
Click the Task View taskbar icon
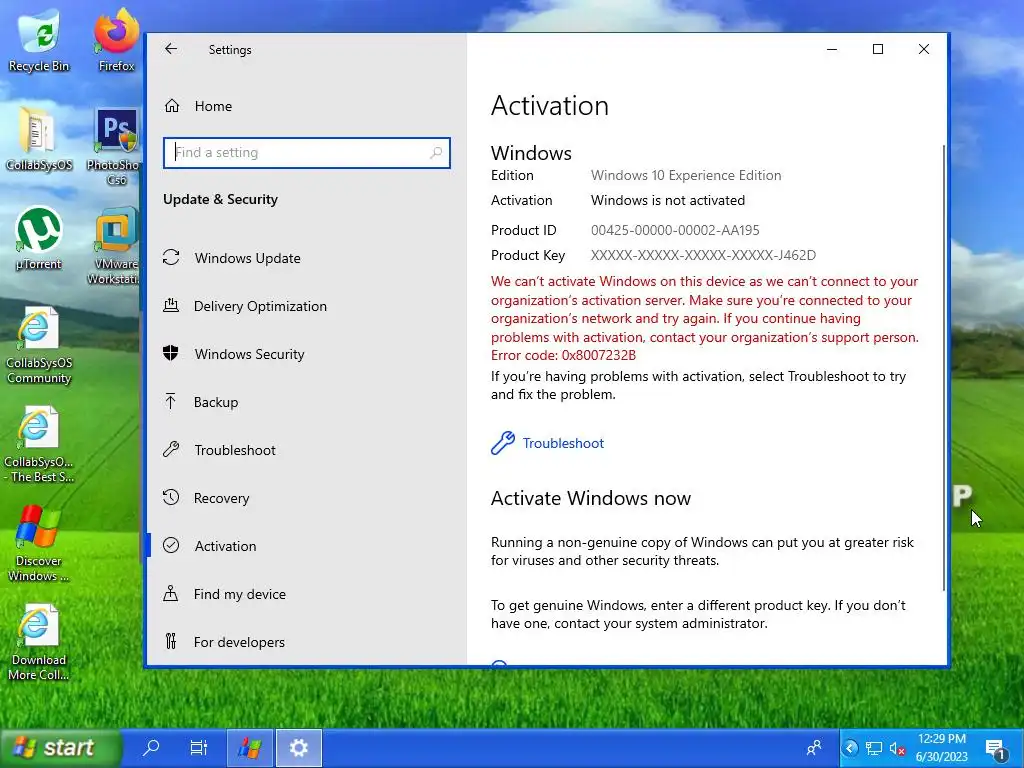click(199, 748)
